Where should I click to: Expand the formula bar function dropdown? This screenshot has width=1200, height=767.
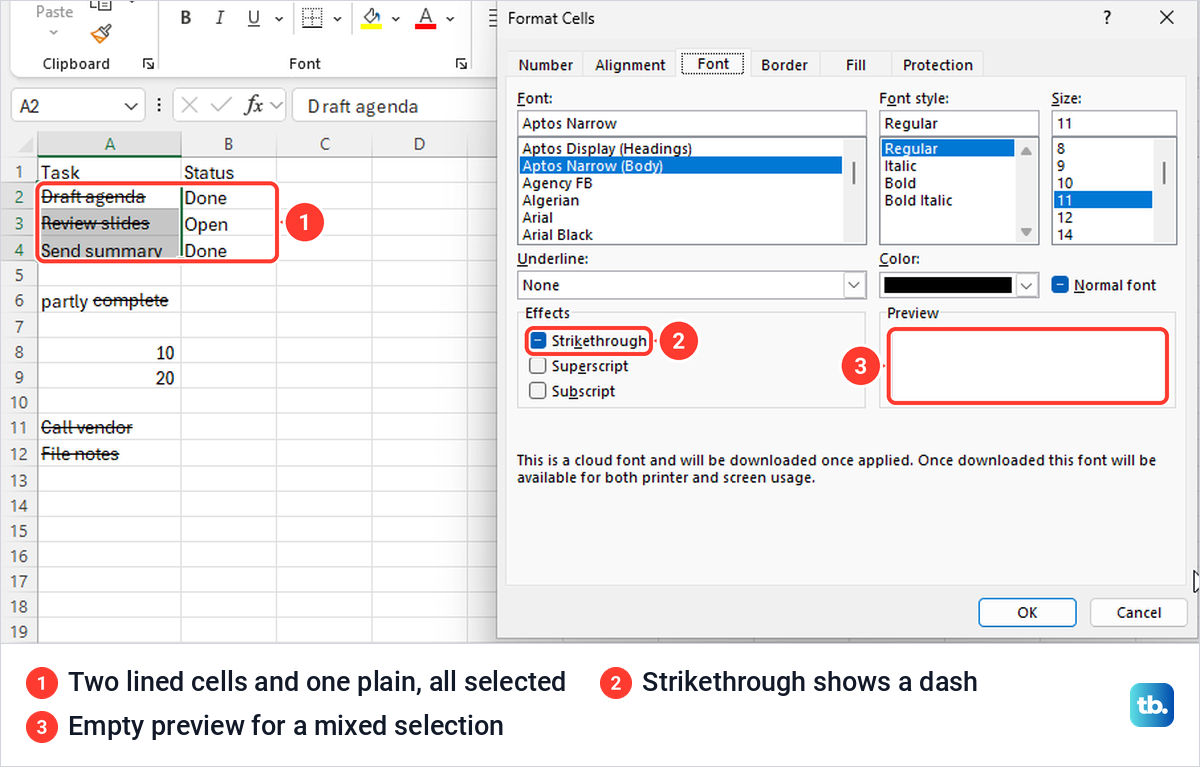click(x=276, y=106)
